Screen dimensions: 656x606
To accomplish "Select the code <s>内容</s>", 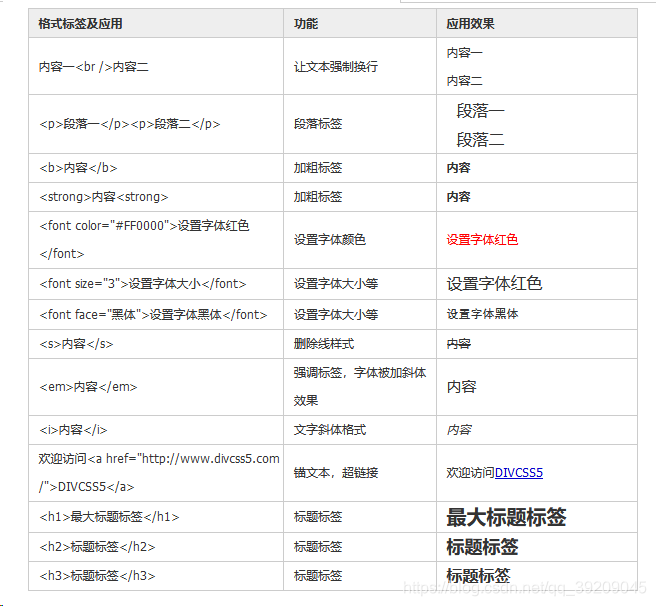I will click(76, 344).
